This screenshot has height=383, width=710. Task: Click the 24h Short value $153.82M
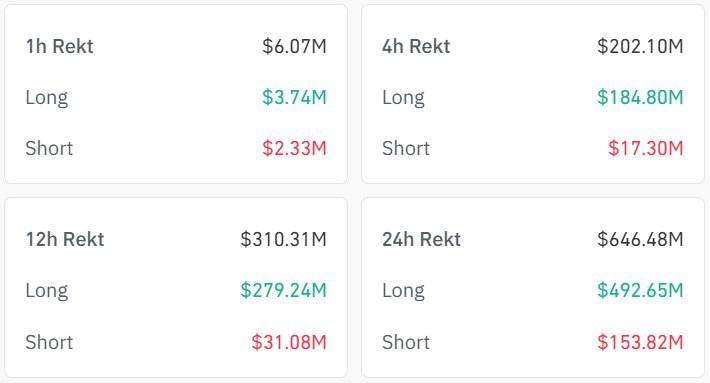click(x=640, y=342)
